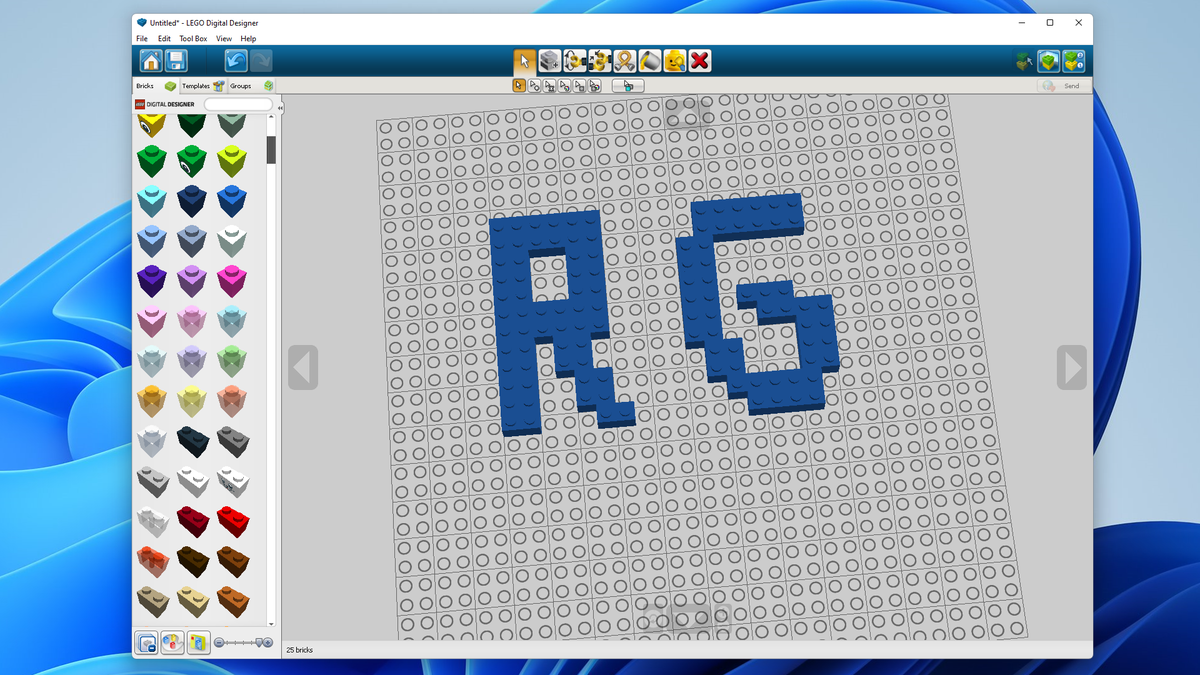
Task: Pick the Hinge Align tool
Action: 600,61
